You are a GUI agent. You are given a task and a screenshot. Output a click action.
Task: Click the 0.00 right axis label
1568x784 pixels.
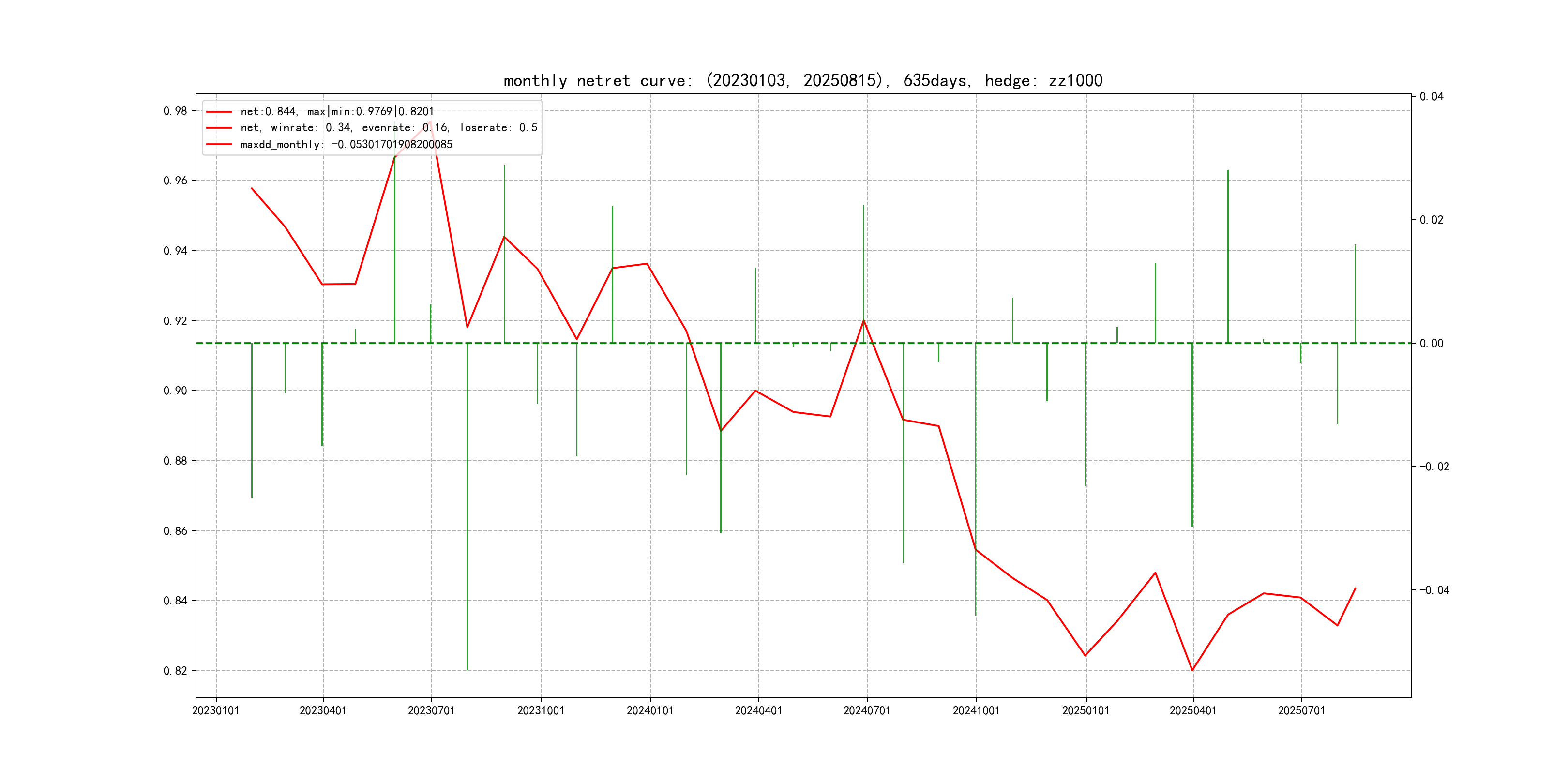point(1431,343)
